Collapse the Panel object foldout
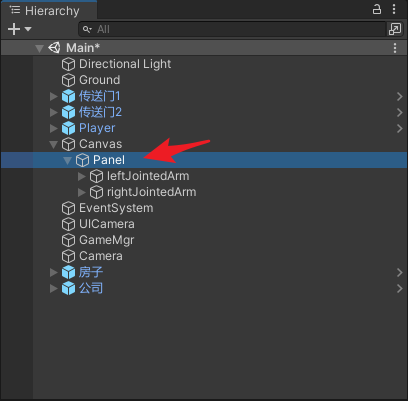408x401 pixels. (x=67, y=160)
